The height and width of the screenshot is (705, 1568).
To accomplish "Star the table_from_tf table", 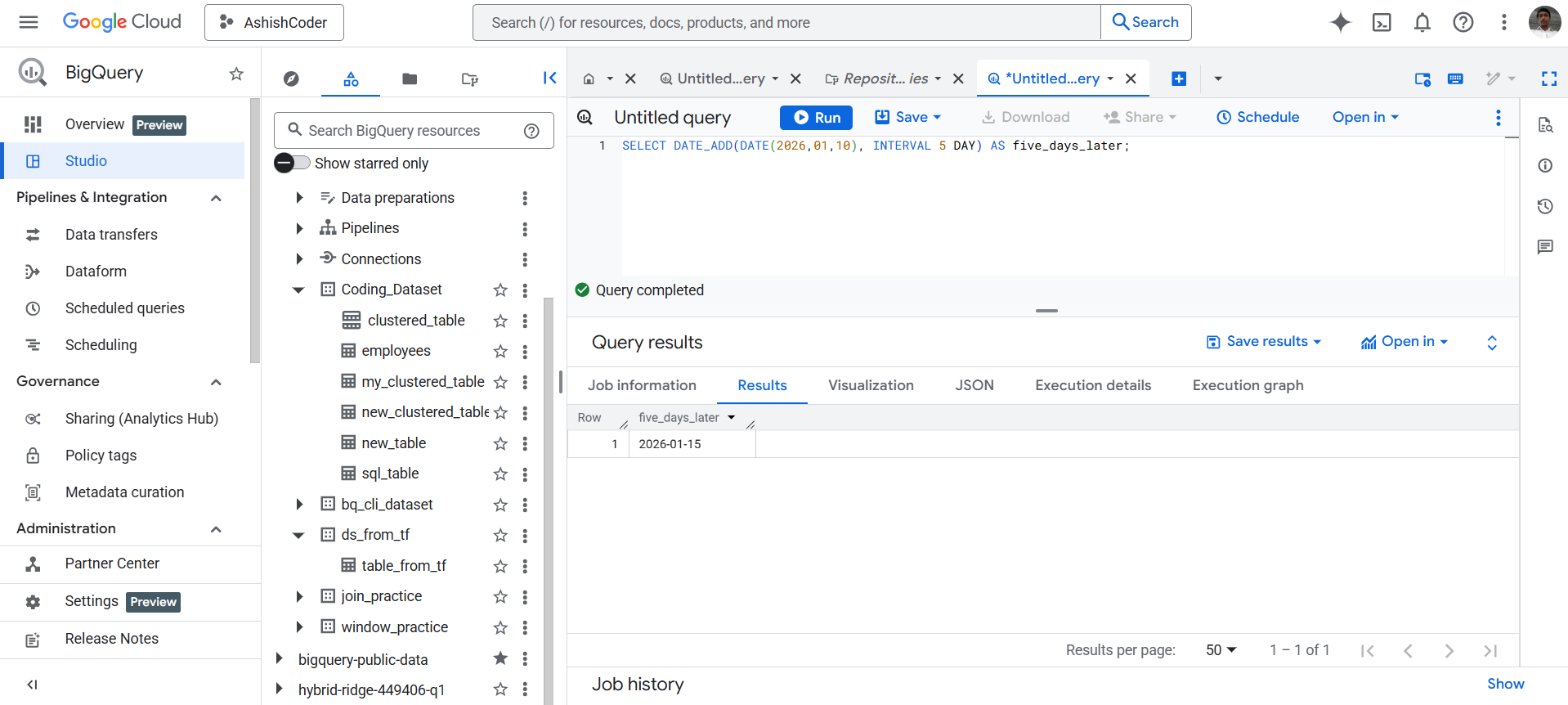I will [x=500, y=566].
